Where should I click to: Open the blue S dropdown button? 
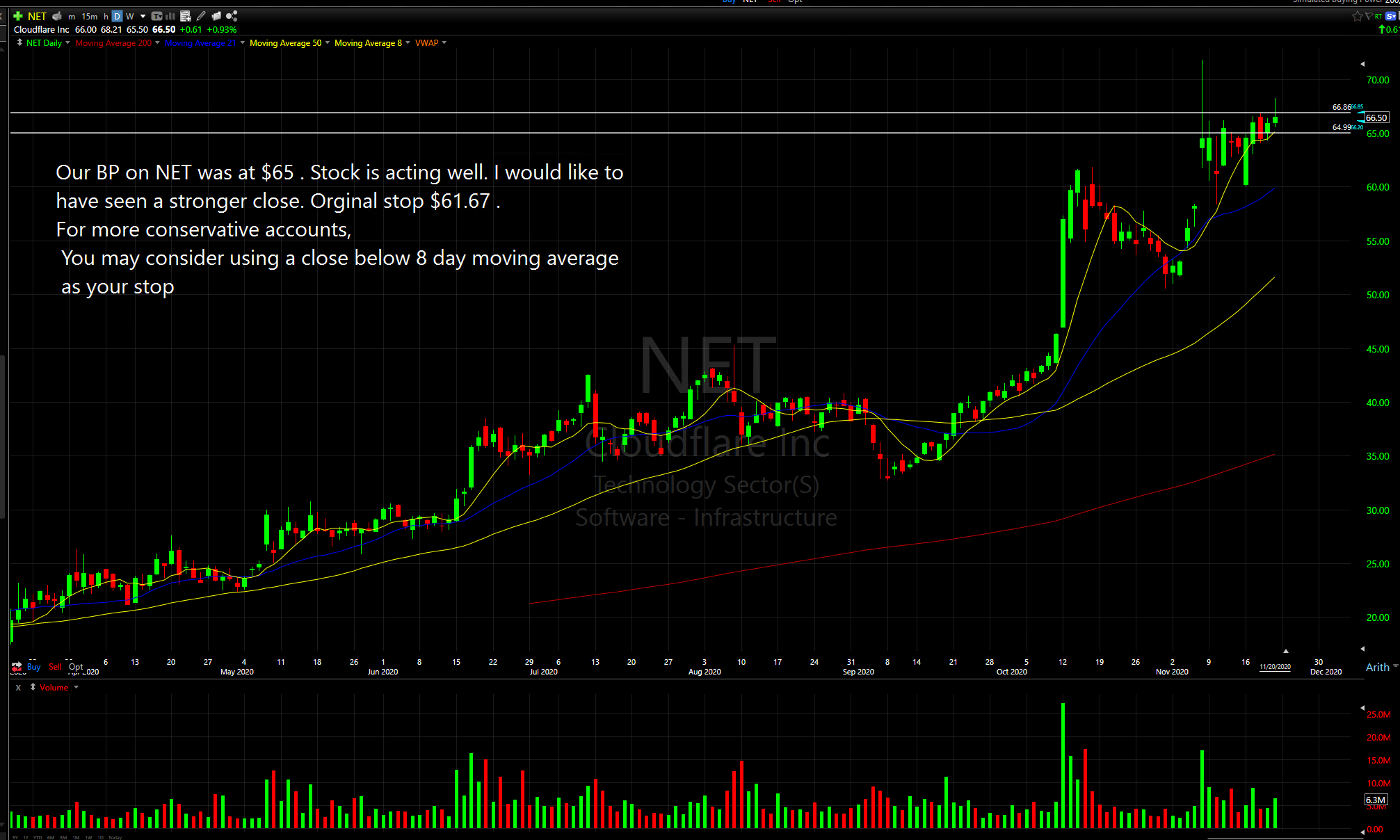click(x=1391, y=16)
